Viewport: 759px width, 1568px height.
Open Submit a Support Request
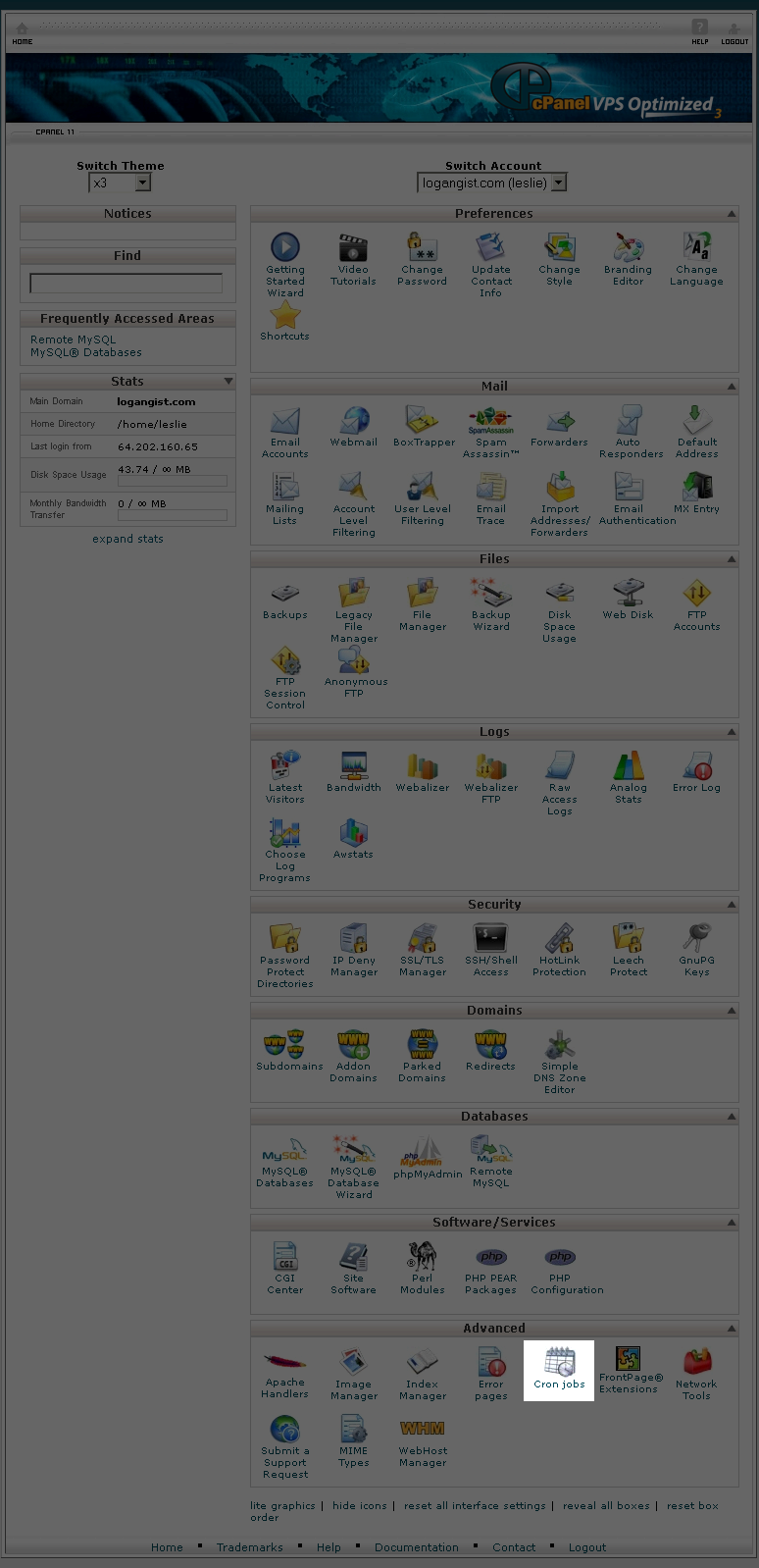tap(285, 1446)
